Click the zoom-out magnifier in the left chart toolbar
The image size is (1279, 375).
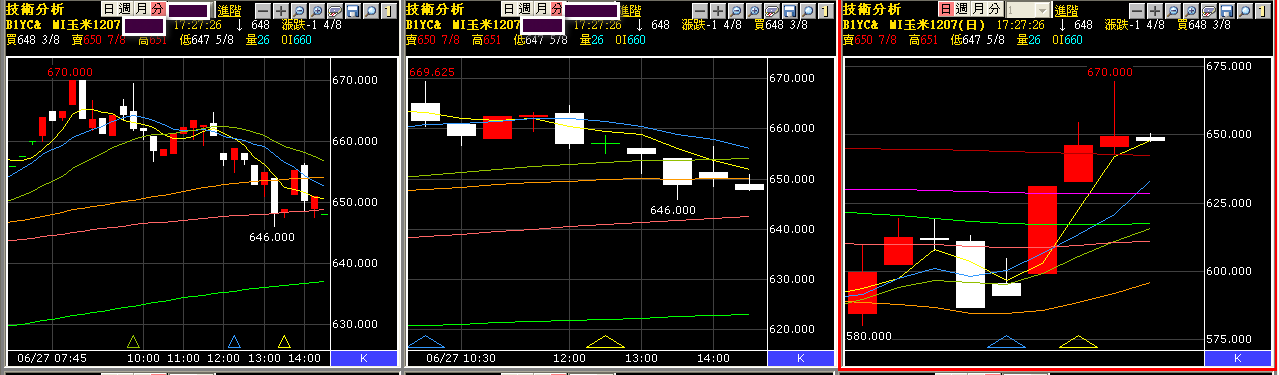tap(299, 11)
